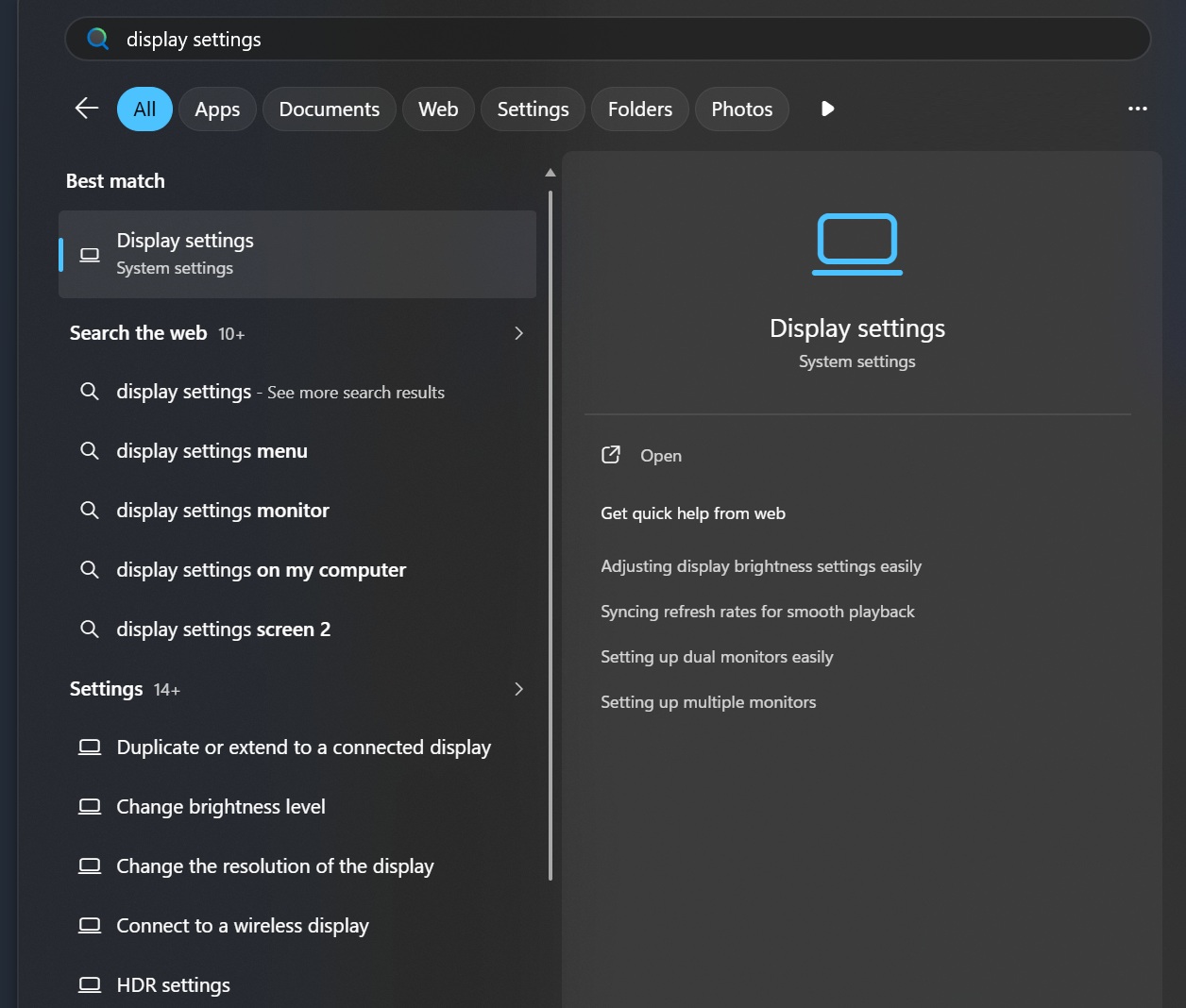Image resolution: width=1186 pixels, height=1008 pixels.
Task: Open 'Adjusting display brightness settings easily' link
Action: pos(761,566)
